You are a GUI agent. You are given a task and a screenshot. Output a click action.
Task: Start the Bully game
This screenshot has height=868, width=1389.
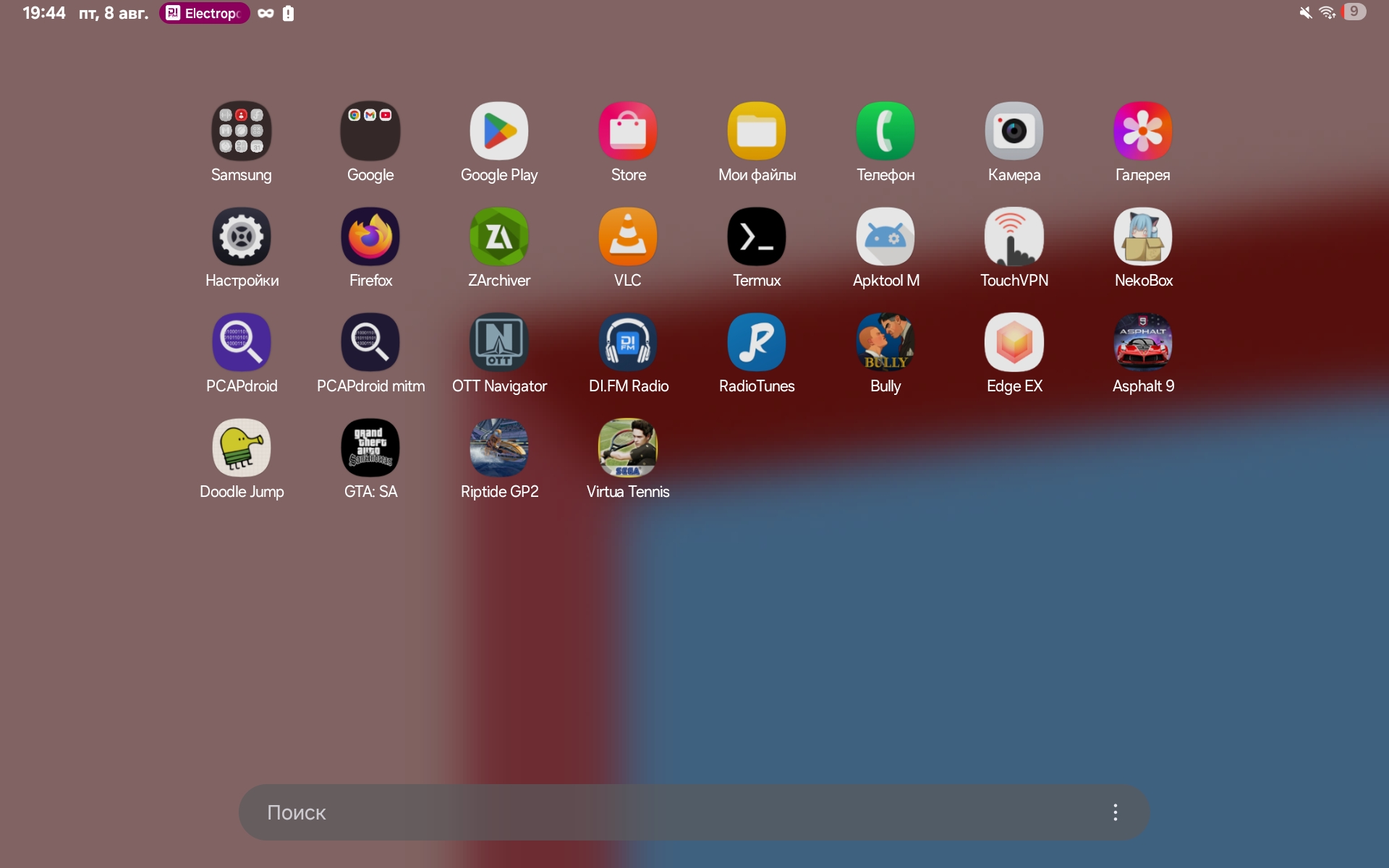[x=885, y=342]
